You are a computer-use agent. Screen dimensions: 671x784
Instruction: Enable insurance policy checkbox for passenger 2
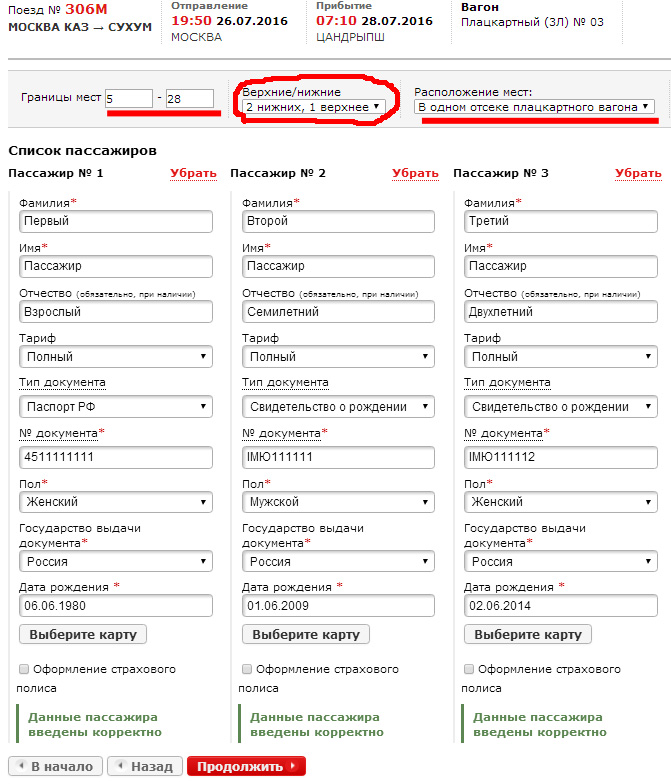click(x=246, y=669)
